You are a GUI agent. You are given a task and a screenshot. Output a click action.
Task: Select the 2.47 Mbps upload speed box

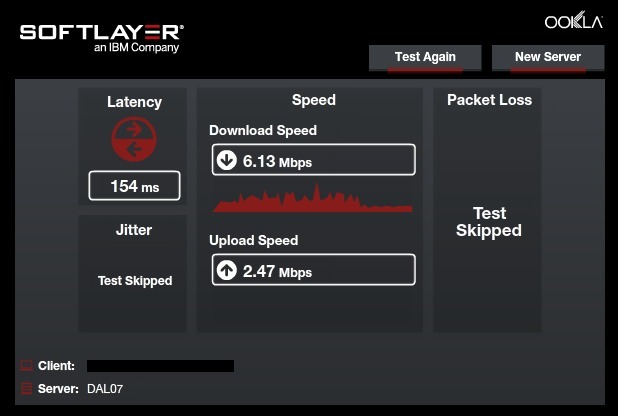tap(314, 270)
